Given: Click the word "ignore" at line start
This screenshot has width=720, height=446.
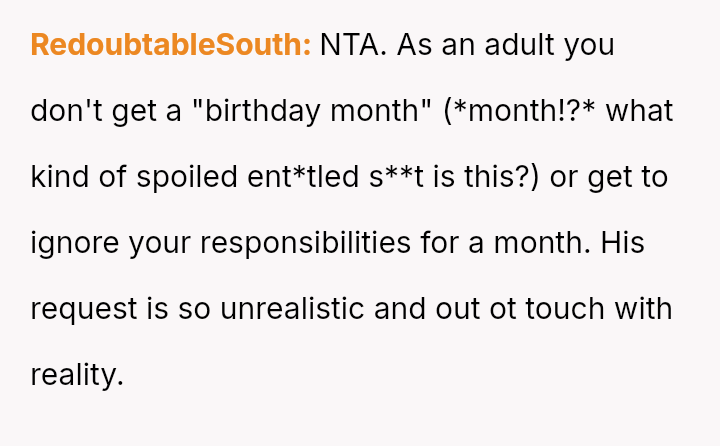Looking at the screenshot, I should 70,243.
